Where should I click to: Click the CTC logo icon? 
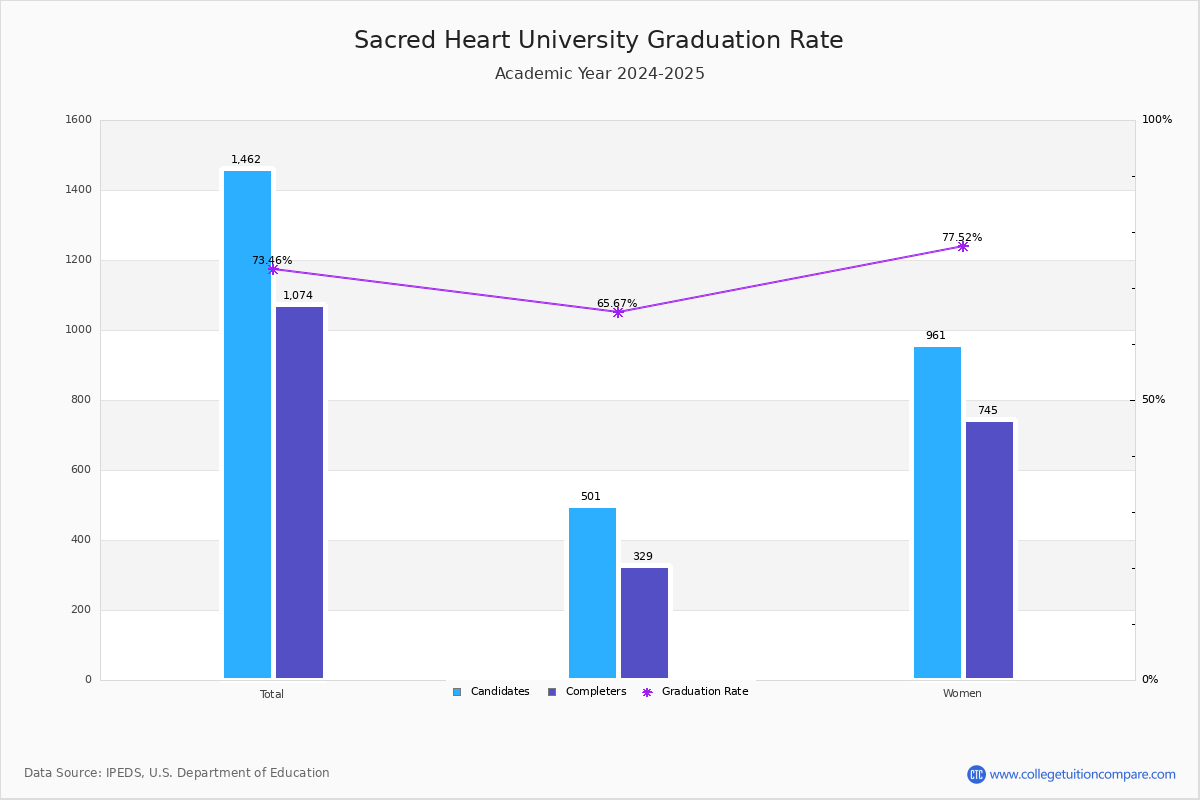tap(976, 774)
